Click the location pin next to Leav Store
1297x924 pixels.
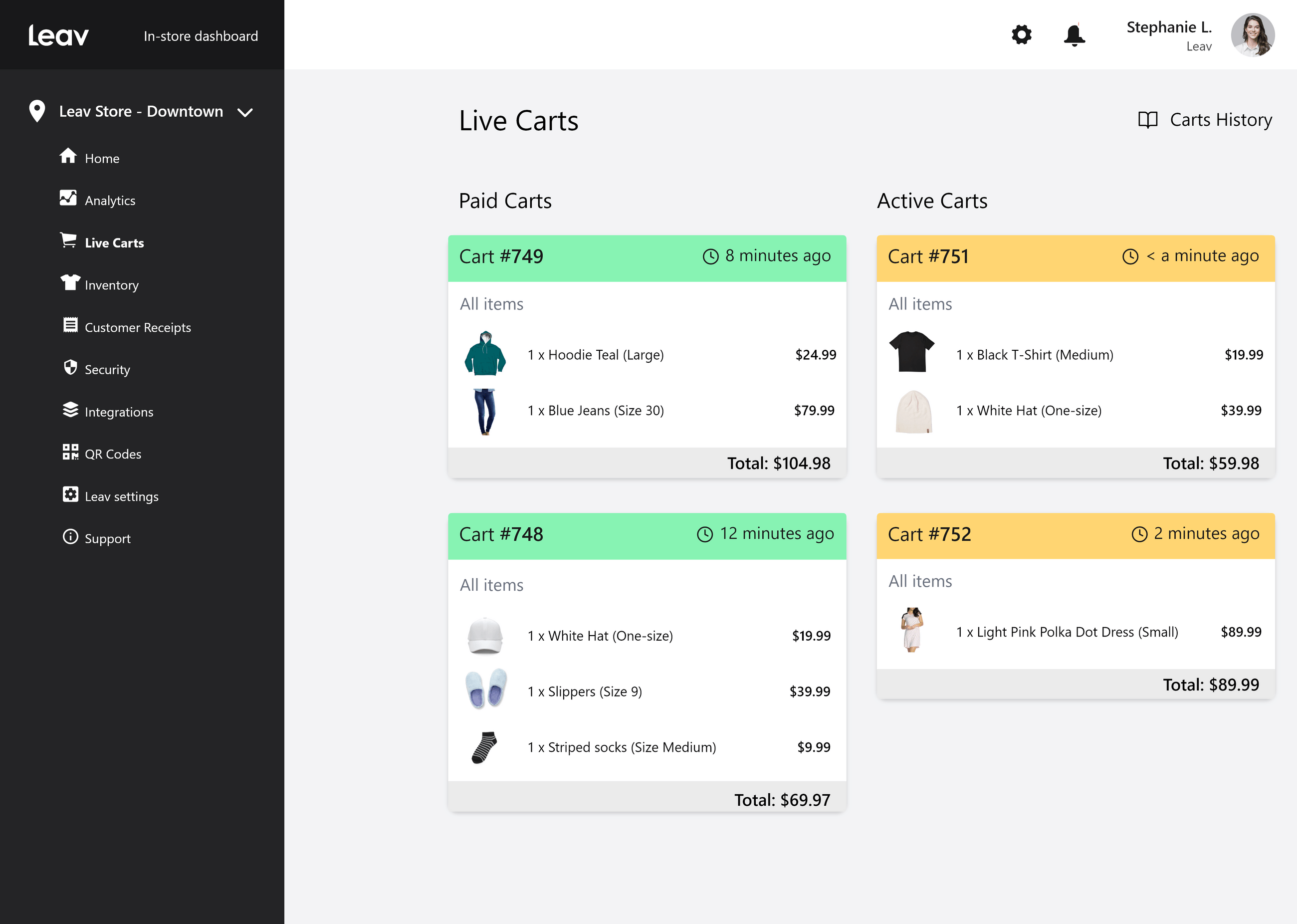[36, 112]
